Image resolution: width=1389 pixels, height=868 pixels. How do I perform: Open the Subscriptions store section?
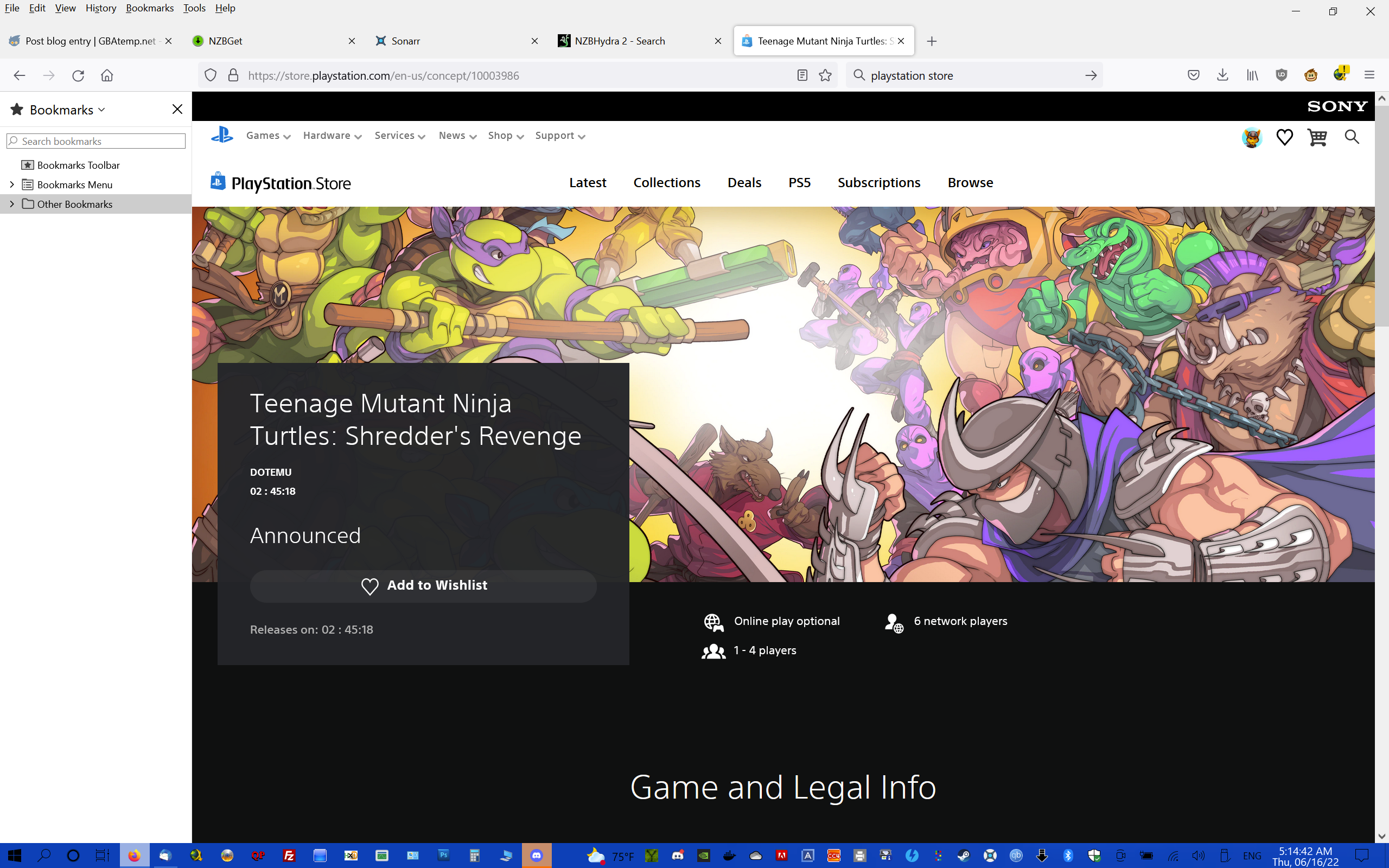879,183
